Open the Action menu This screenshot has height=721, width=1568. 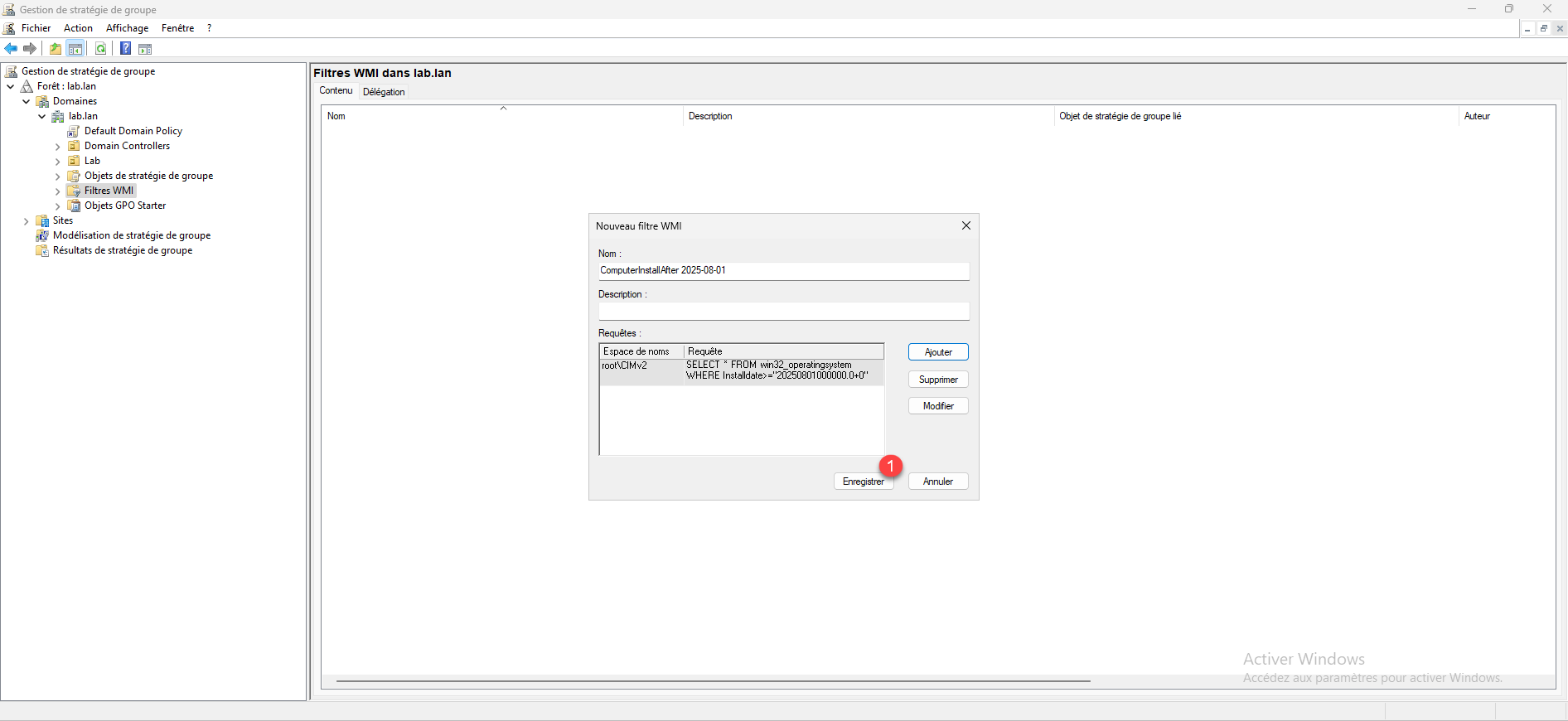pyautogui.click(x=78, y=28)
